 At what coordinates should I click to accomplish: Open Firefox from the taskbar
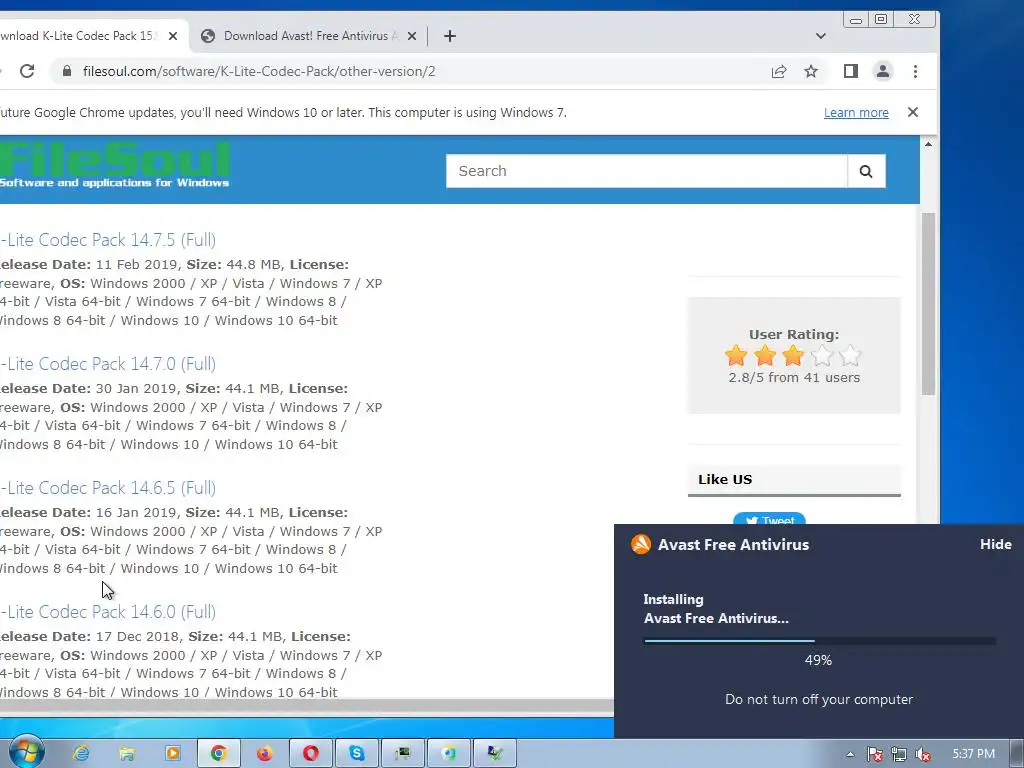[x=264, y=754]
